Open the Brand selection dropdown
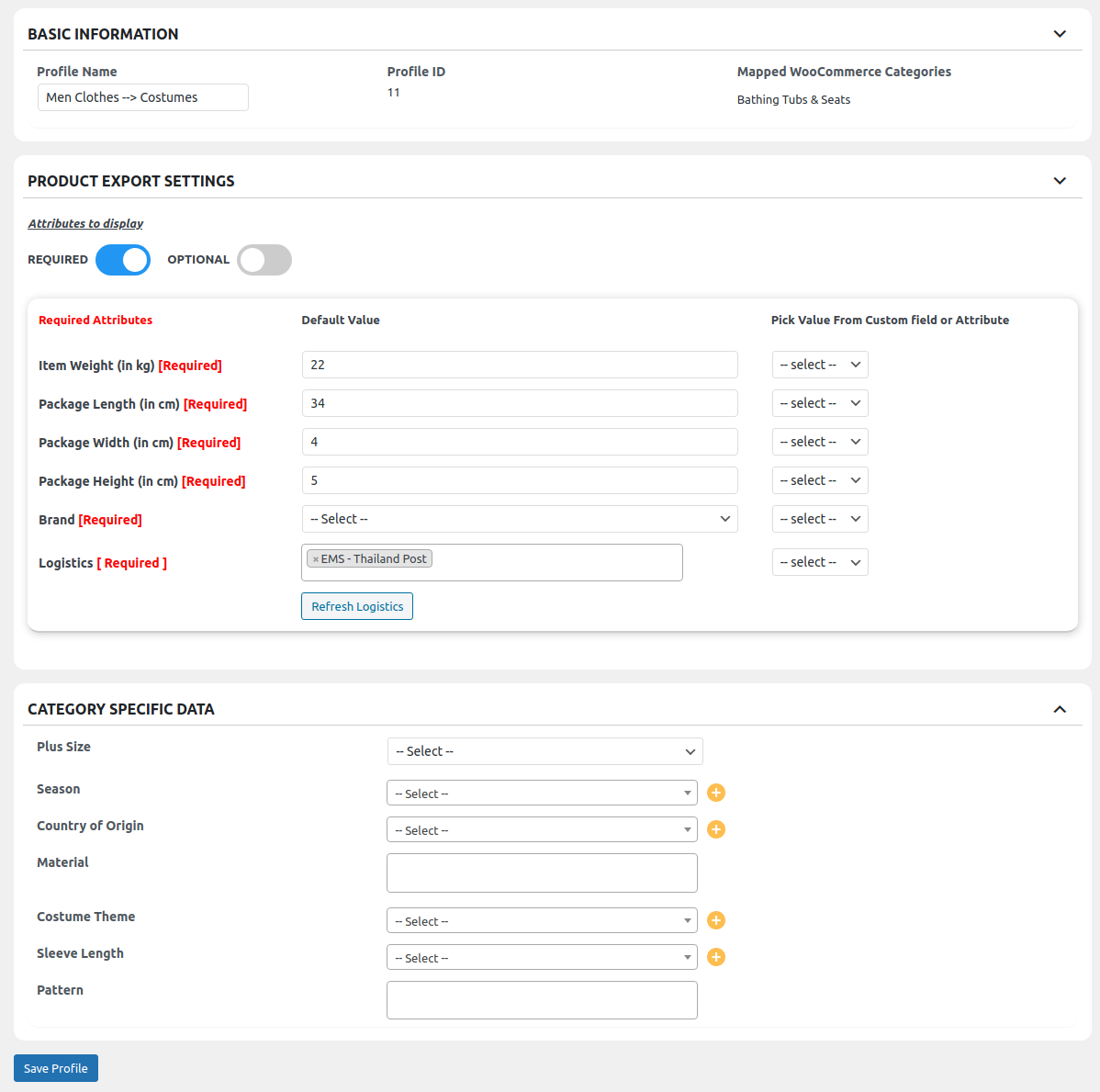Viewport: 1100px width, 1092px height. pos(520,518)
